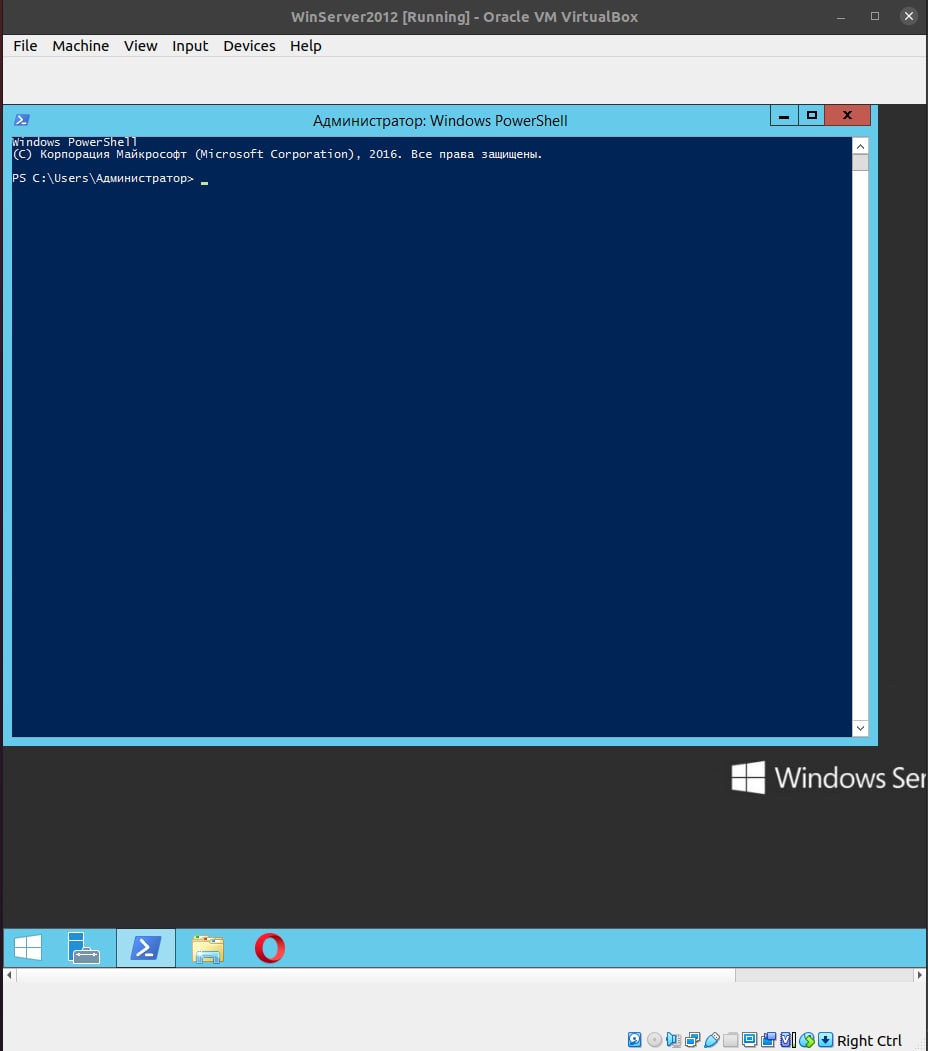Click the optical drive status icon
Image resolution: width=928 pixels, height=1051 pixels.
(x=654, y=1040)
